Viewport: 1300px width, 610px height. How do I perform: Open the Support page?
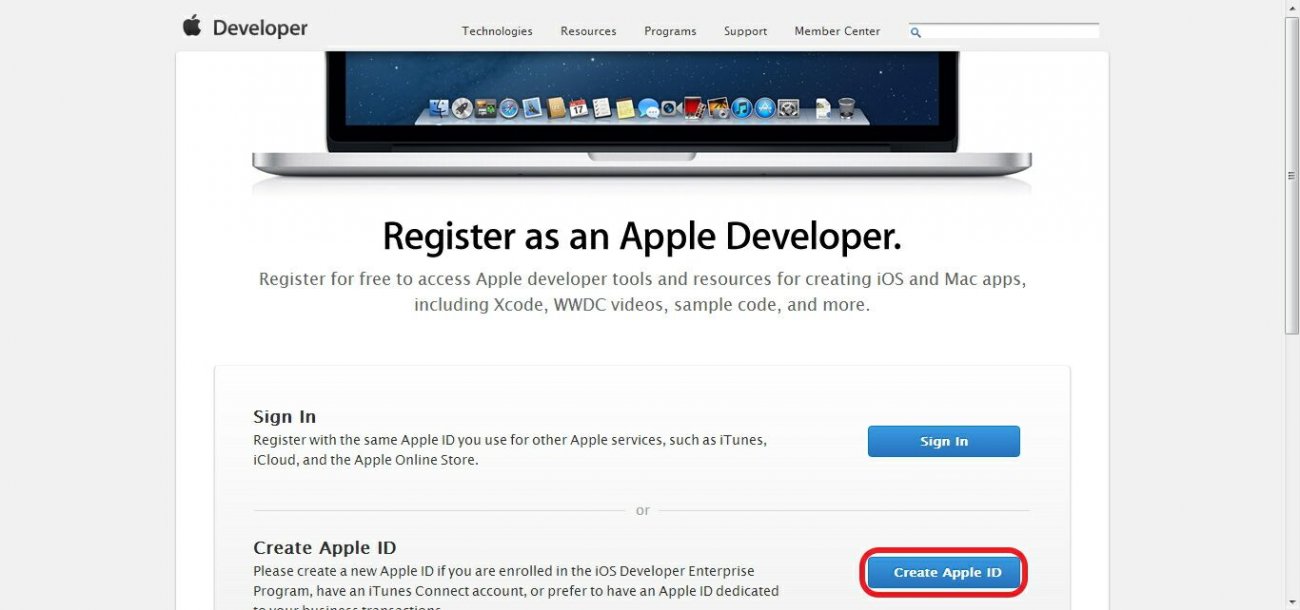745,31
